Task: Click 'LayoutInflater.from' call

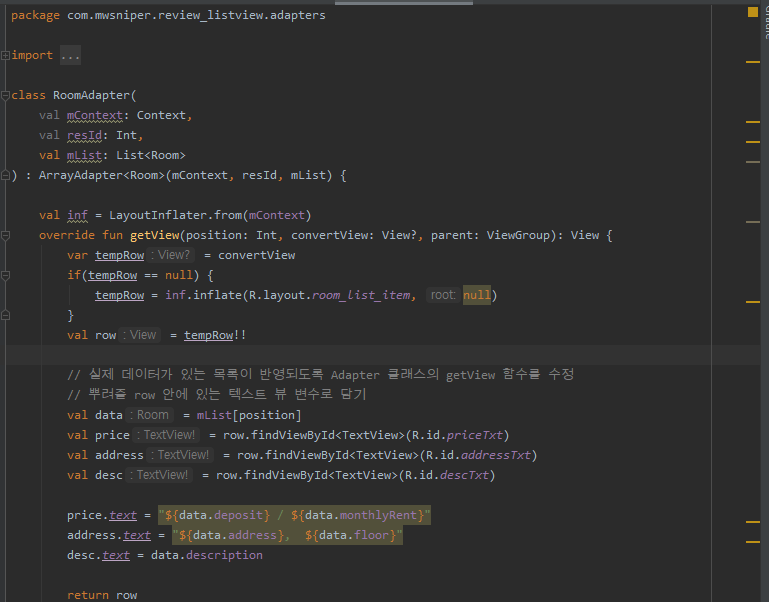Action: pyautogui.click(x=176, y=215)
